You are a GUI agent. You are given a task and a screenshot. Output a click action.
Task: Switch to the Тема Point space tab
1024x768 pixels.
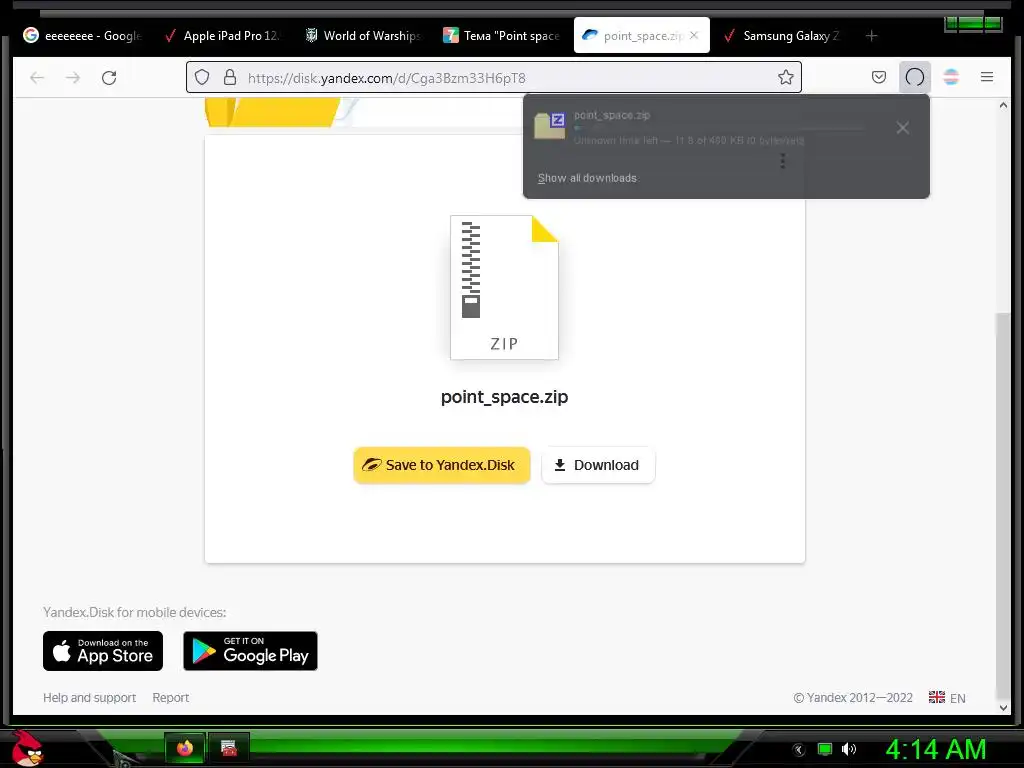(x=502, y=36)
